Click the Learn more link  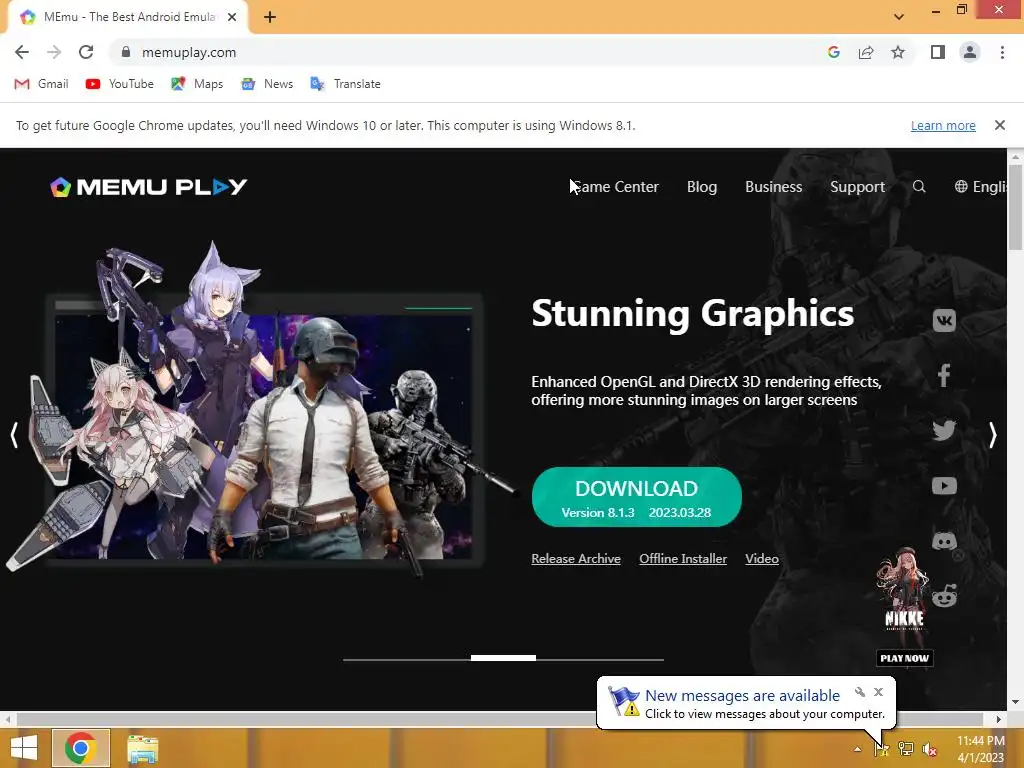tap(943, 125)
